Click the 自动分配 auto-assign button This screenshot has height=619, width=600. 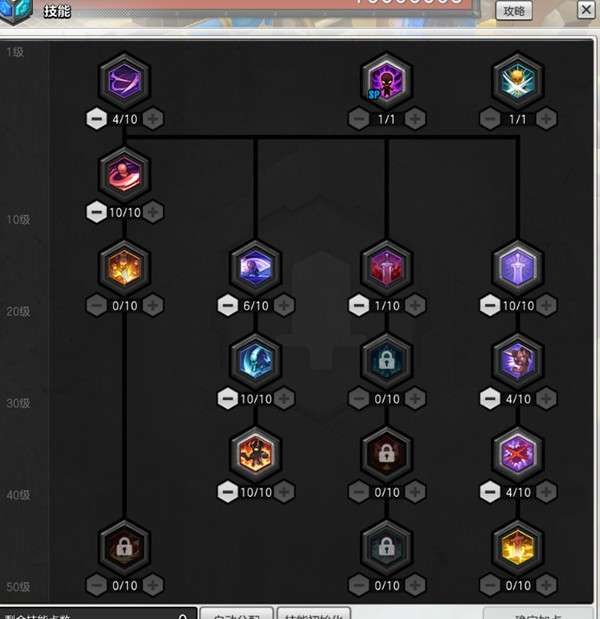pos(237,613)
